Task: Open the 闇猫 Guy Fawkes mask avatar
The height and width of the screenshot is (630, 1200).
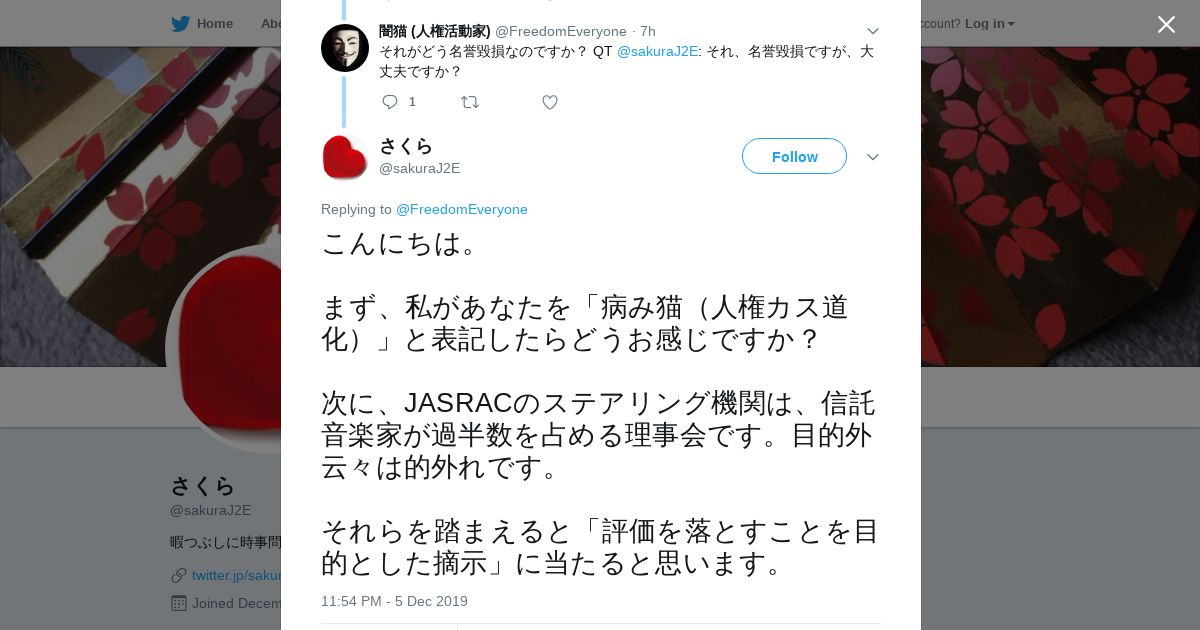Action: click(345, 48)
